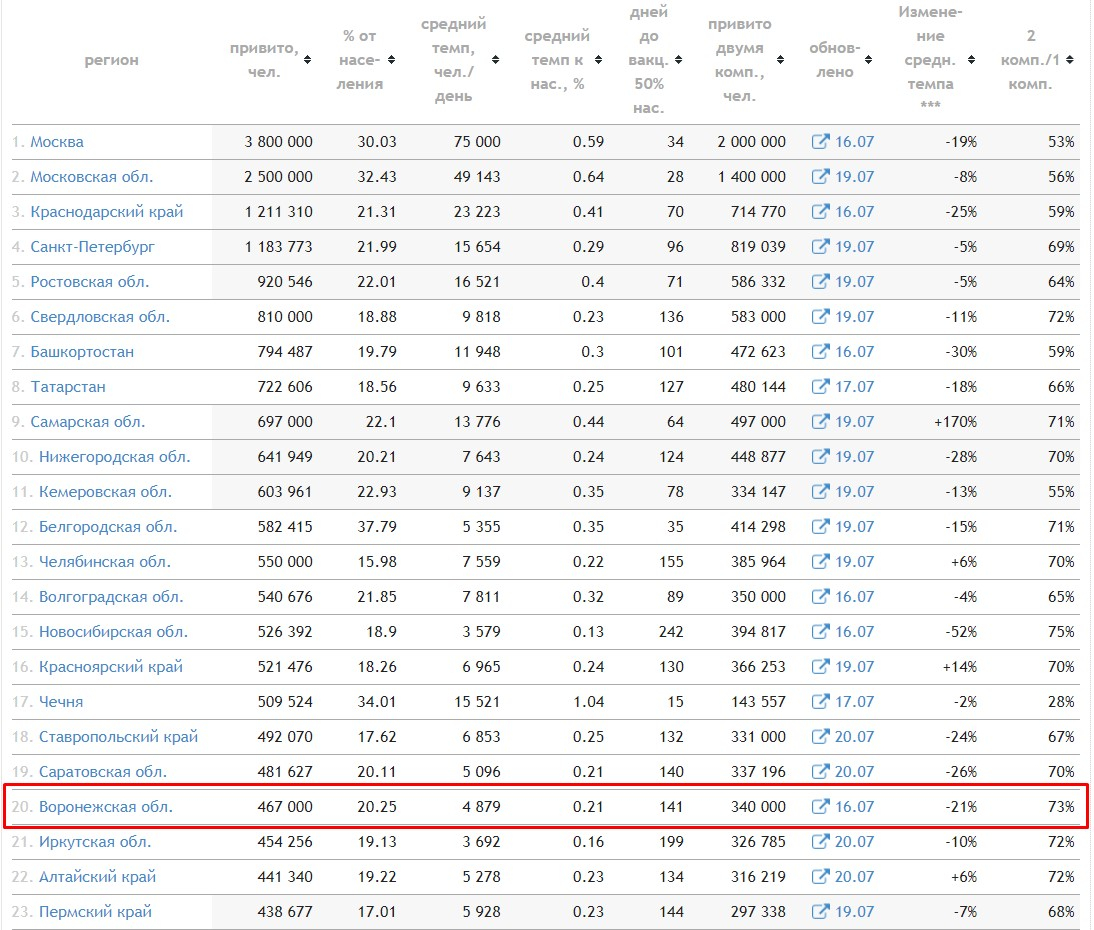Open external link icon in Татарстан row

click(x=820, y=387)
